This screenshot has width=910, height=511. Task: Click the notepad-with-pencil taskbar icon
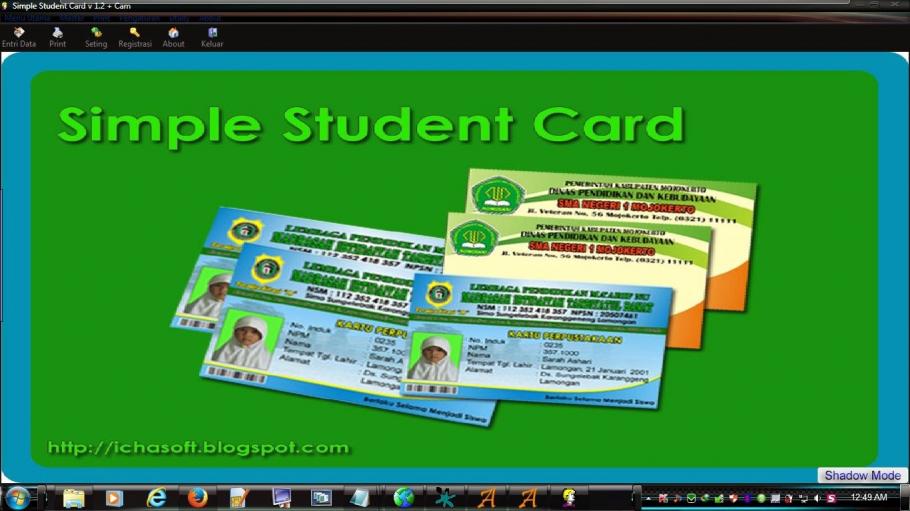[239, 498]
